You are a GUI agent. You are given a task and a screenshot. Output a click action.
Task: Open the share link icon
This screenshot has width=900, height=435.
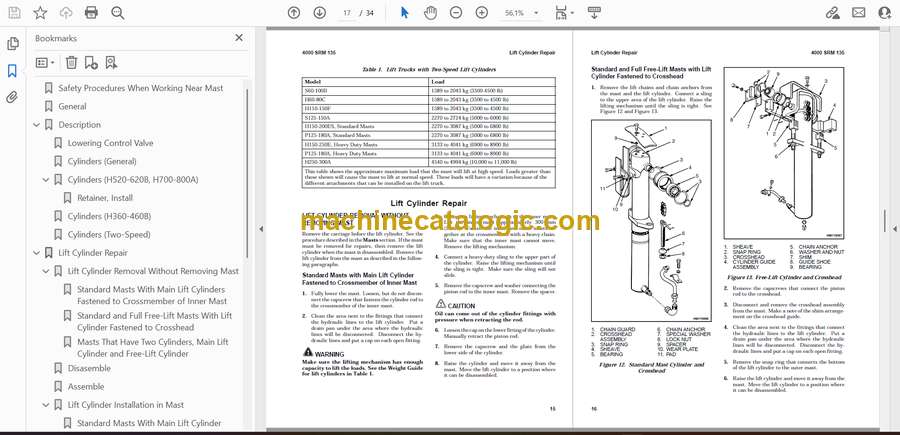(832, 13)
